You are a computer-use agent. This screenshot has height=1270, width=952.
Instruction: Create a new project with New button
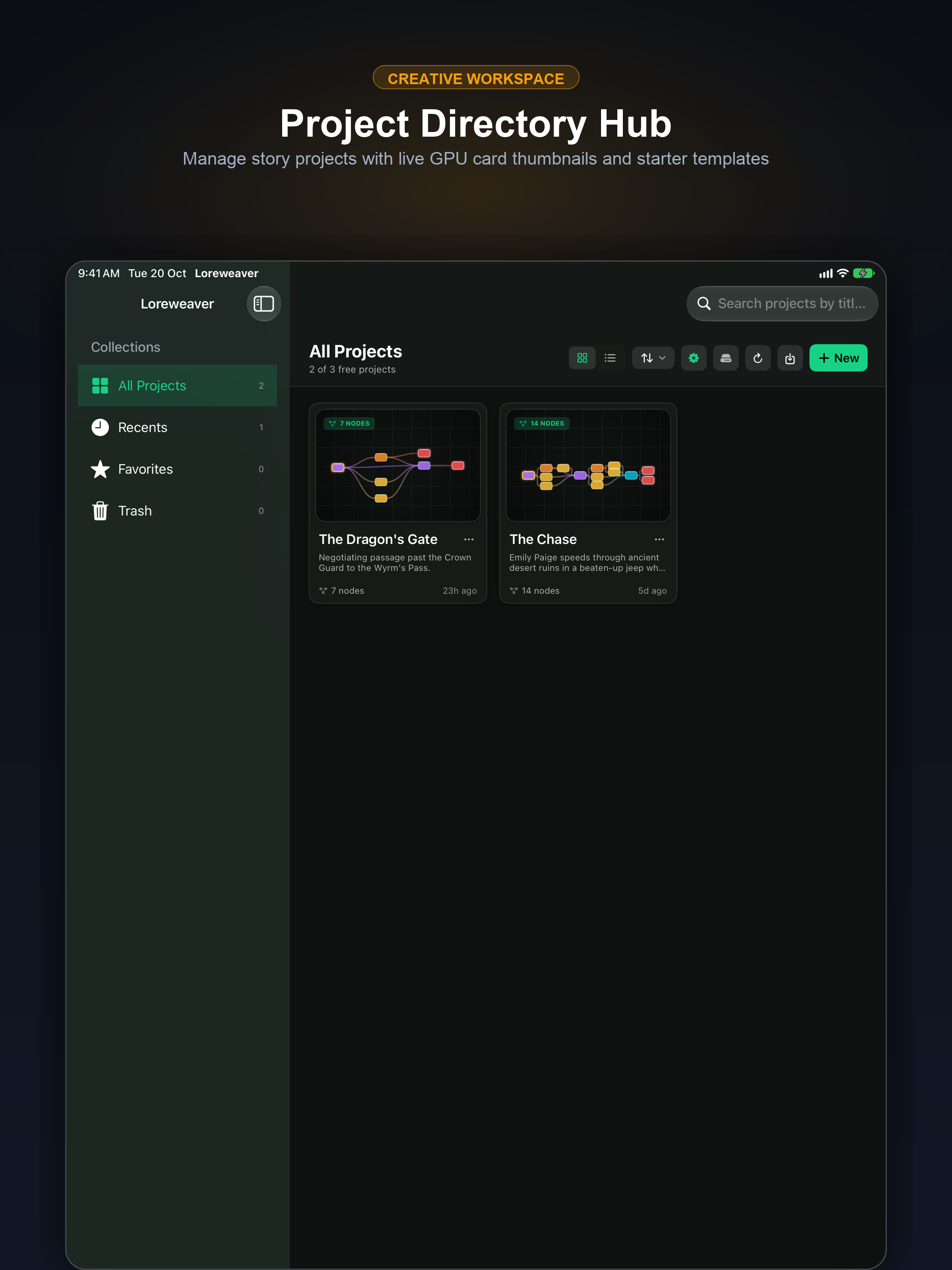[838, 358]
